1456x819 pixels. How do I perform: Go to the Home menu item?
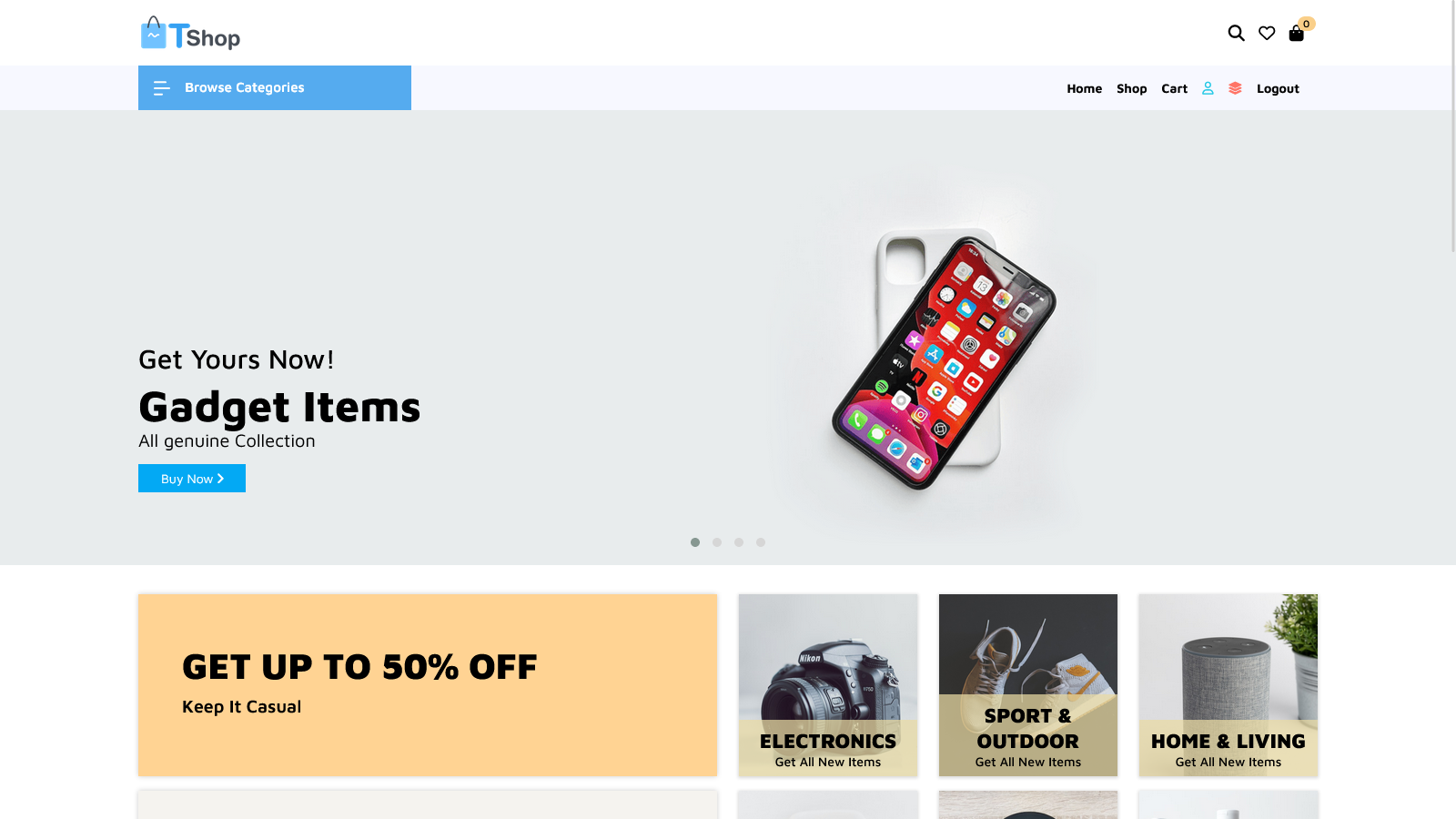tap(1085, 89)
